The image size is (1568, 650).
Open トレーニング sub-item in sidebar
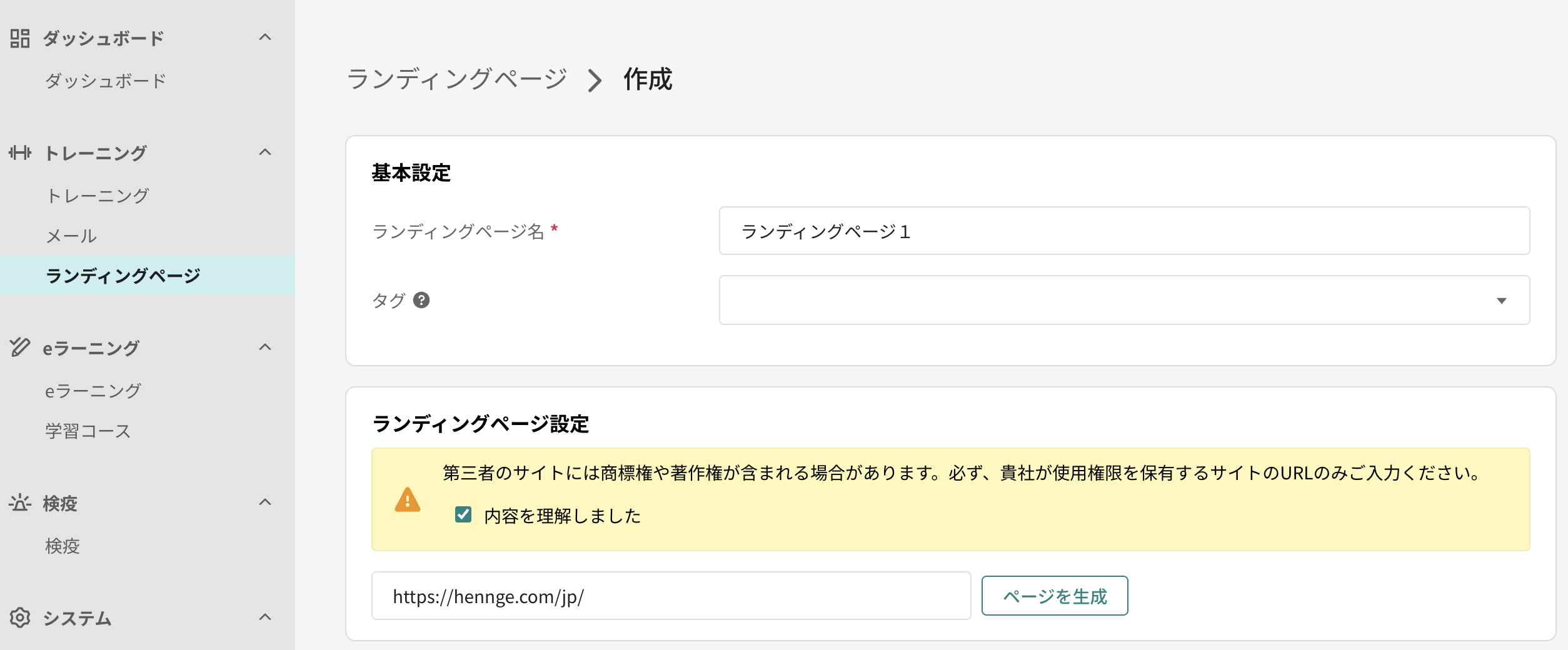click(x=98, y=196)
